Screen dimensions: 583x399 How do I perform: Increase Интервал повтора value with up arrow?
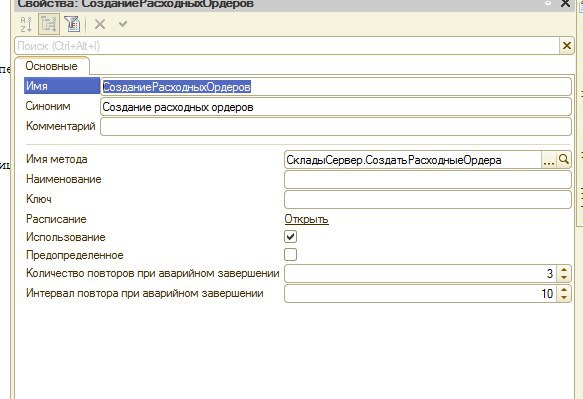click(x=564, y=290)
